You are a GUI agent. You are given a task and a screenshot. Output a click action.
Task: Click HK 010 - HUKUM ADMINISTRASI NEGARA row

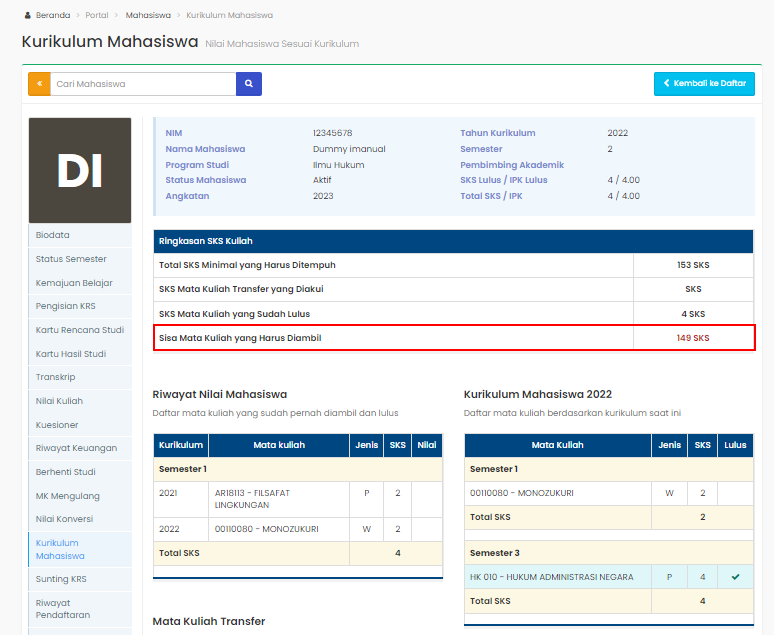pyautogui.click(x=609, y=577)
